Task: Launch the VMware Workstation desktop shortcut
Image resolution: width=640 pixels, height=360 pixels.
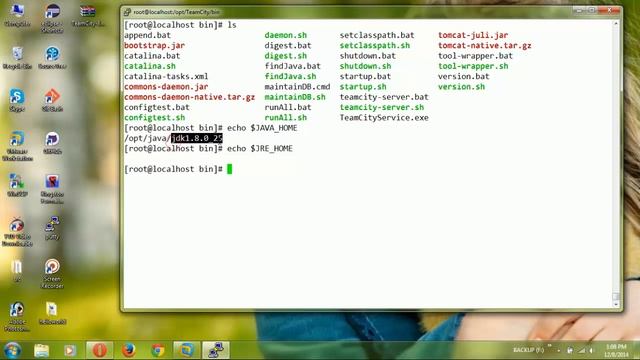Action: click(x=17, y=146)
